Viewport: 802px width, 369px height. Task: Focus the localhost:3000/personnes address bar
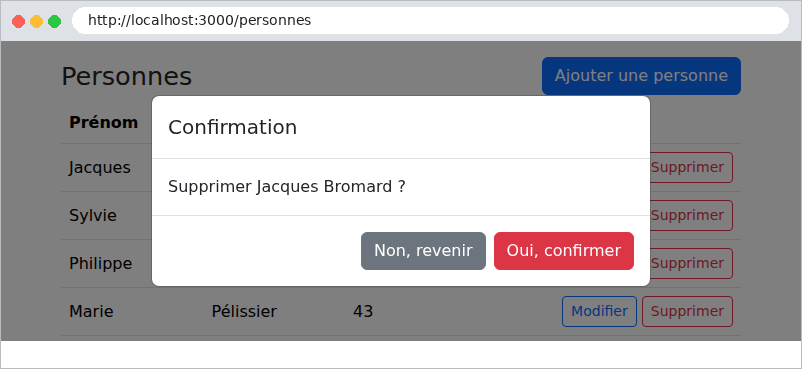click(431, 20)
